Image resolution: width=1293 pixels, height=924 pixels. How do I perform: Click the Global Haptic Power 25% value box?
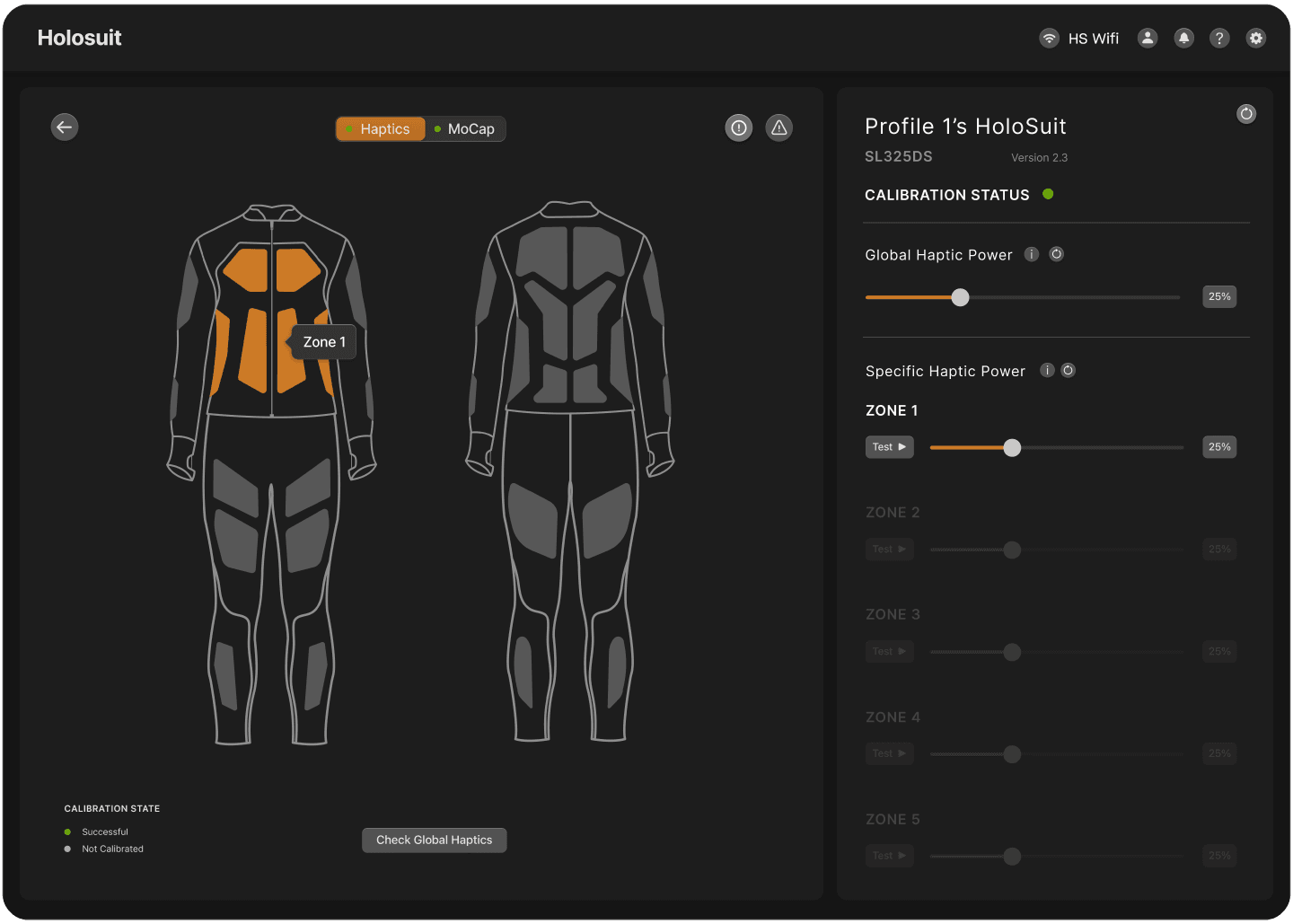[1219, 296]
